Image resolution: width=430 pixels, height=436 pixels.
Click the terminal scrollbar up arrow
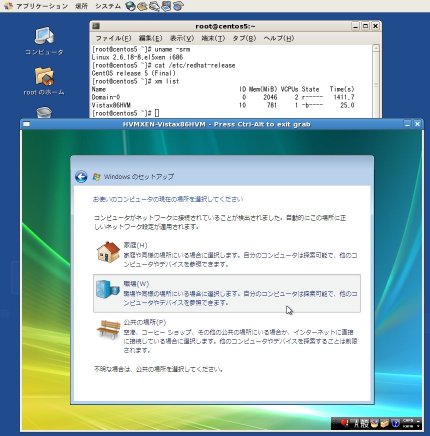376,48
